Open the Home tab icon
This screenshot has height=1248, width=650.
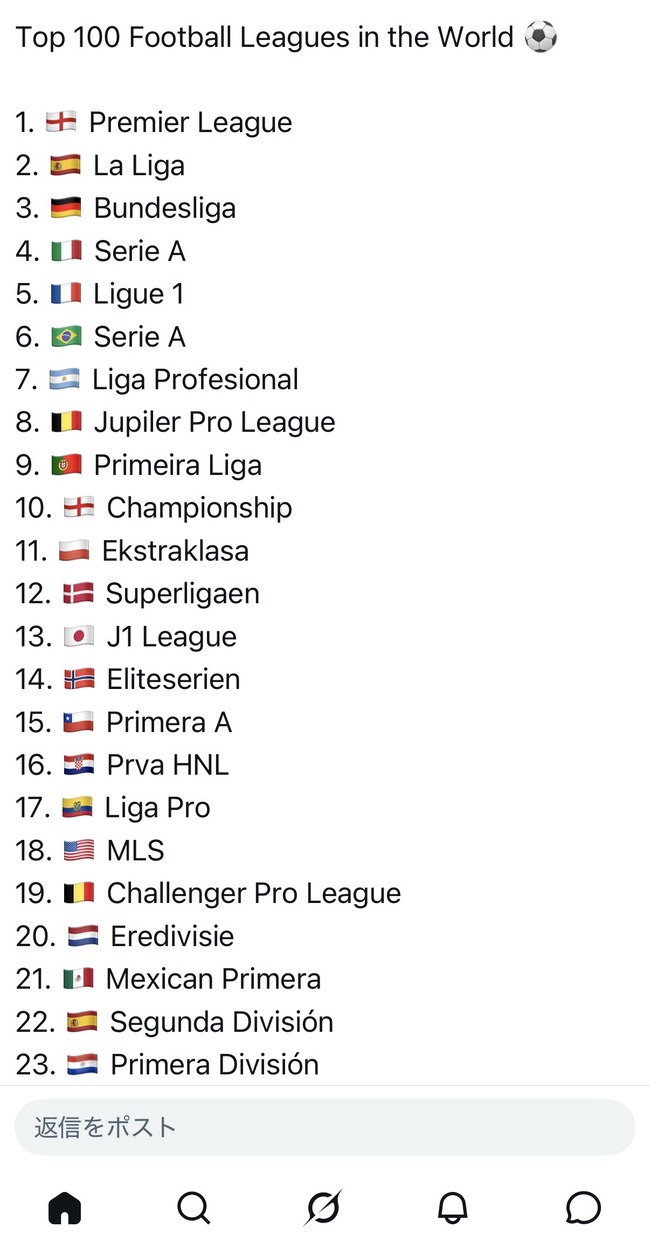pos(65,1208)
